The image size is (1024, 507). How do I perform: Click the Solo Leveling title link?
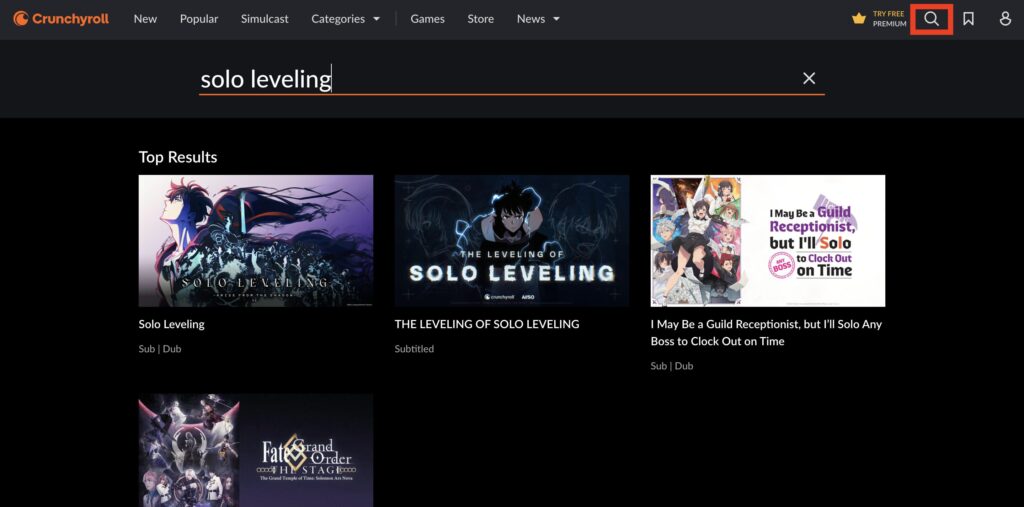(172, 324)
